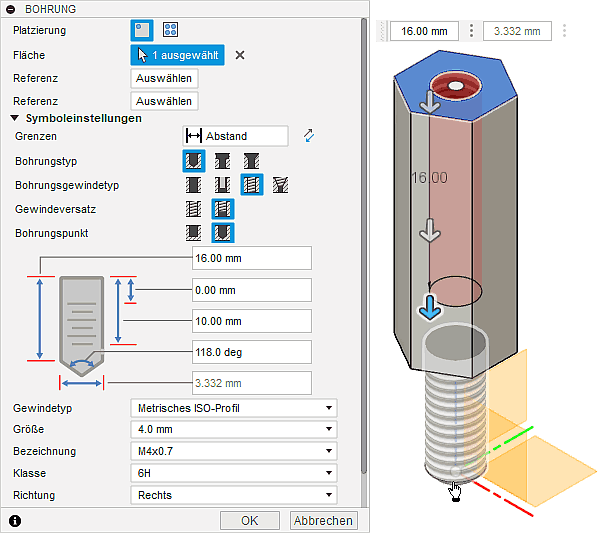Open the Richtung Rechts dropdown

point(234,495)
